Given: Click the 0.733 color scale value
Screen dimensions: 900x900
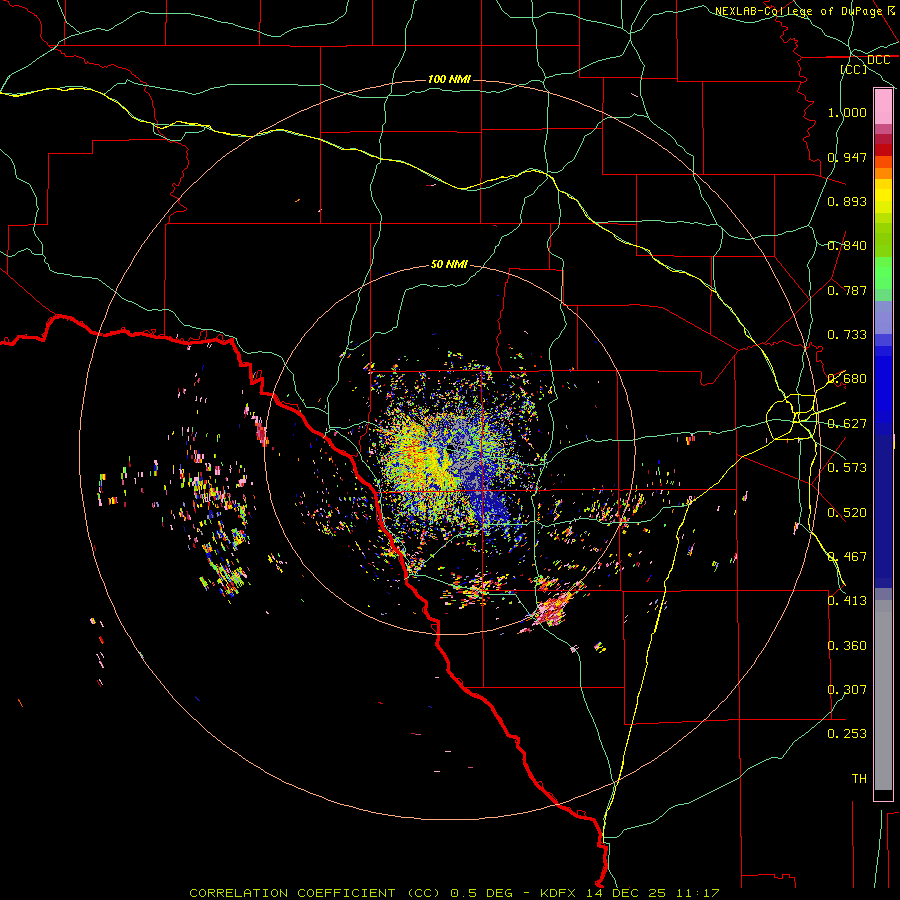Looking at the screenshot, I should 847,335.
